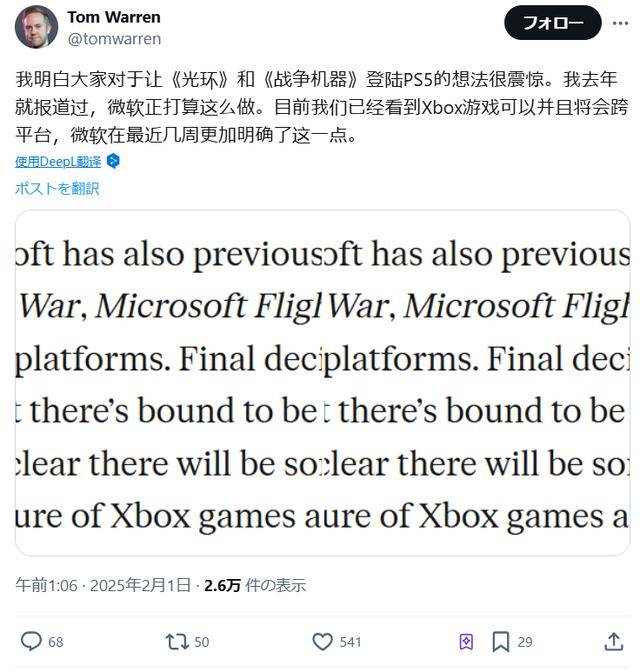Like the post with heart icon

coord(322,642)
